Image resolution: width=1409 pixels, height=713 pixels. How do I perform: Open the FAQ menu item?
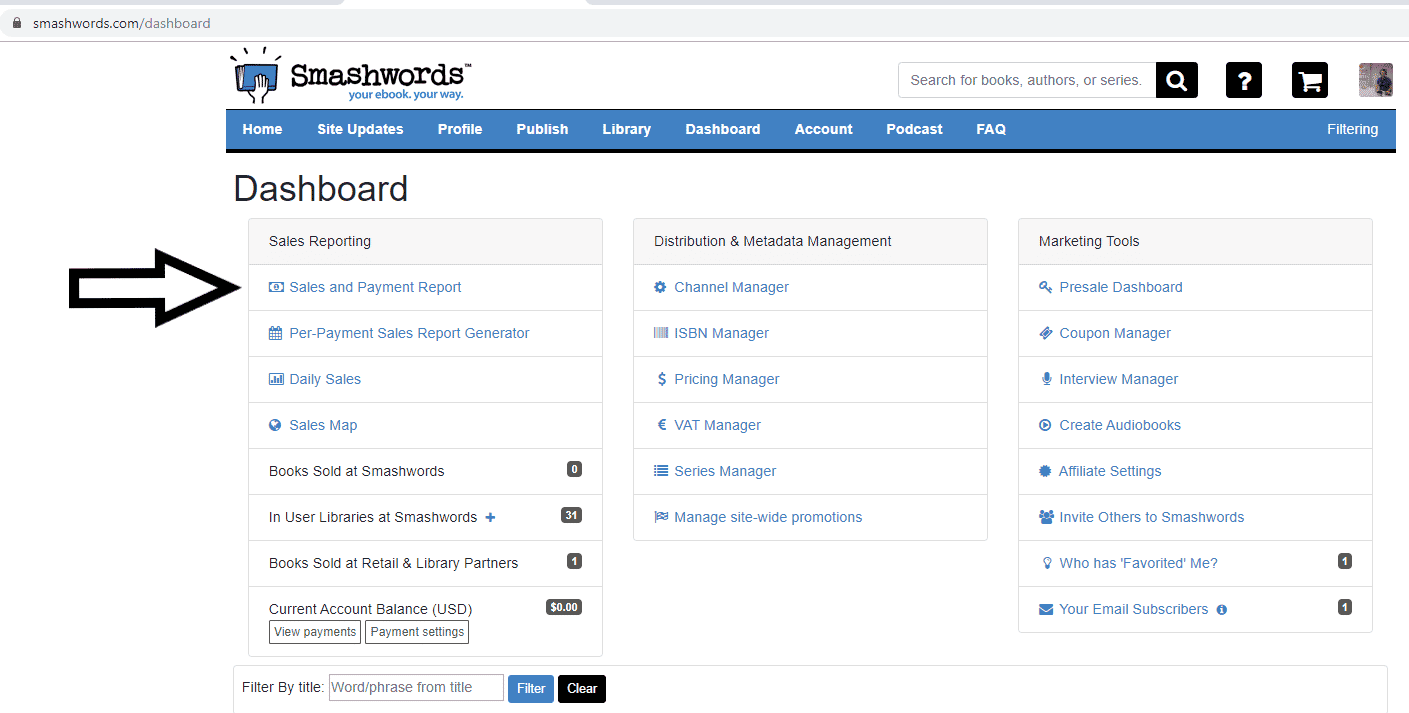point(991,129)
